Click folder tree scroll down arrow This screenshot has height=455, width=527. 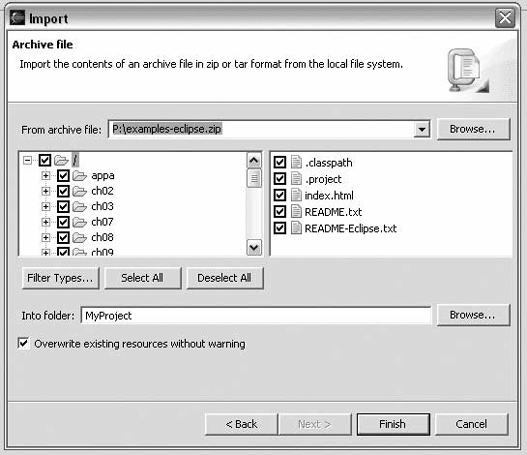254,248
